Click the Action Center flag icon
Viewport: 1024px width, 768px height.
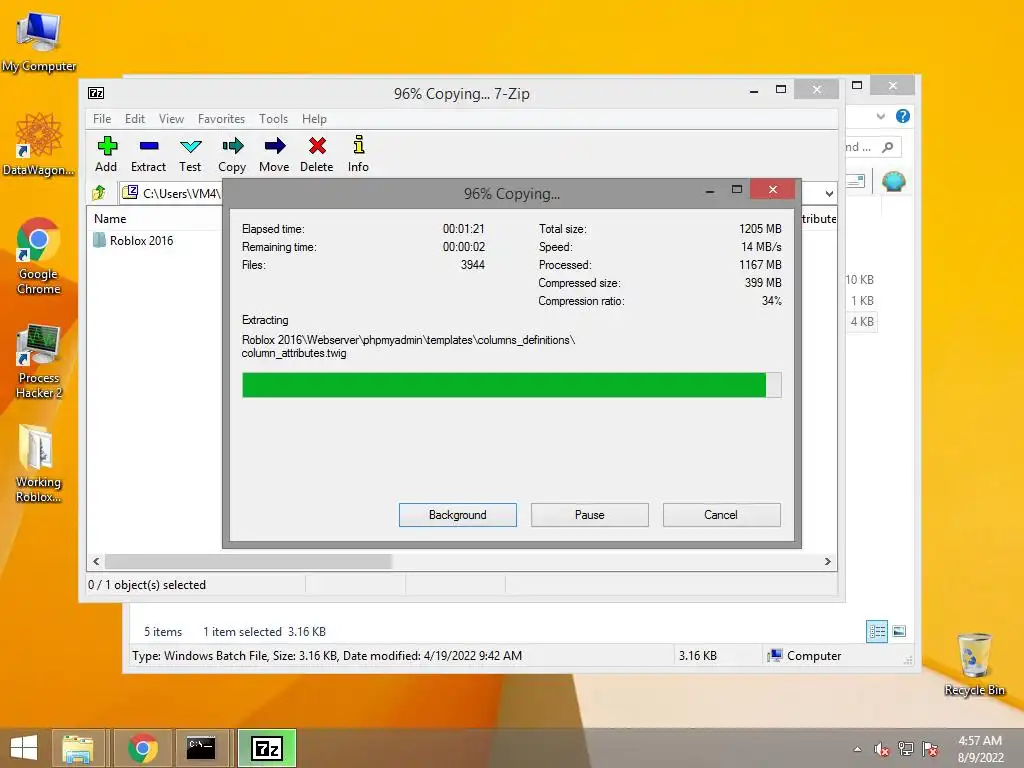pyautogui.click(x=930, y=749)
